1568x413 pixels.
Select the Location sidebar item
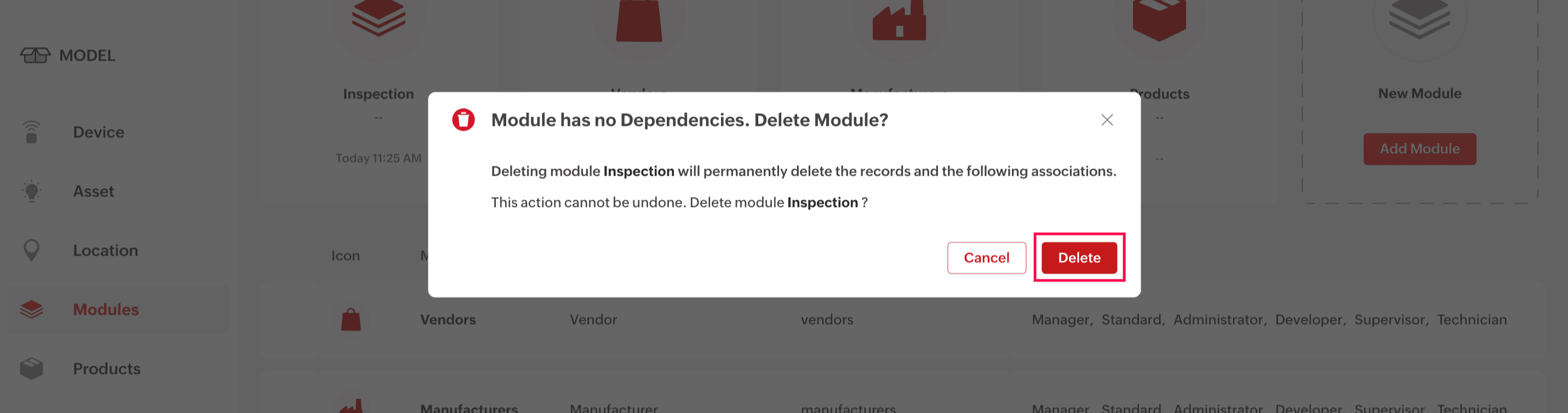coord(105,250)
